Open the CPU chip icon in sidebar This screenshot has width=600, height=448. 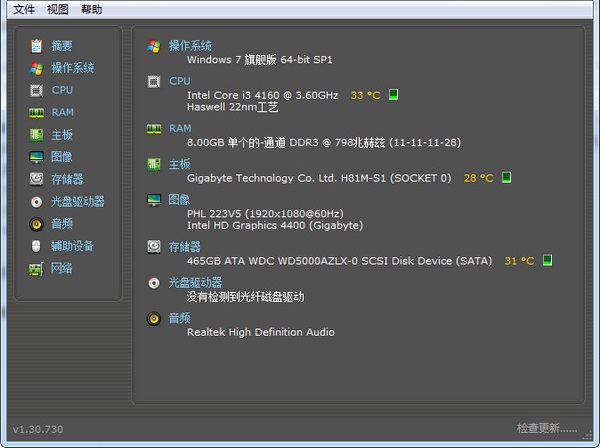coord(36,90)
